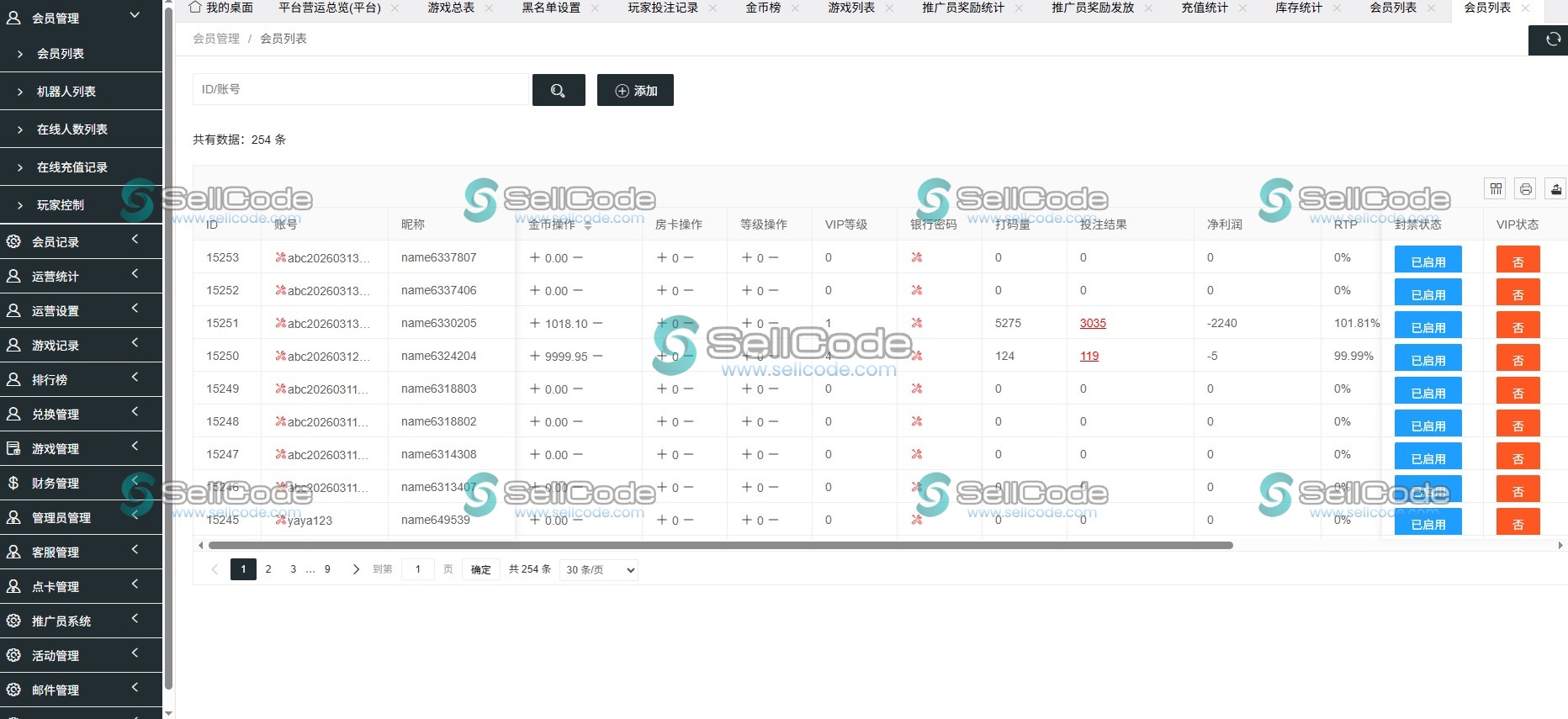
Task: Click the next page arrow
Action: (x=356, y=569)
